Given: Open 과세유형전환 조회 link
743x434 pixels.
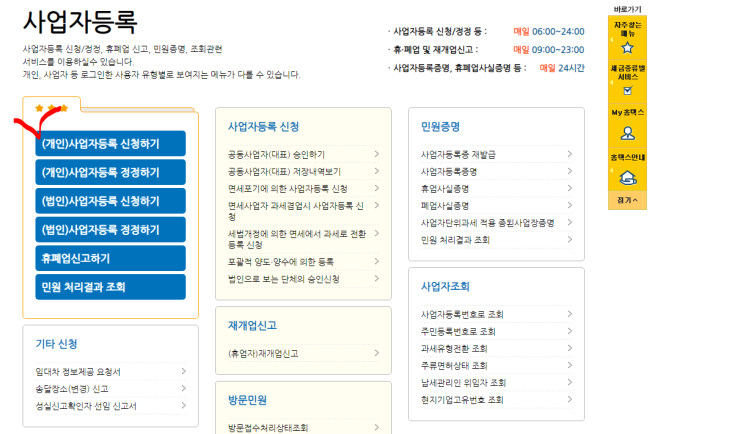Looking at the screenshot, I should 454,348.
